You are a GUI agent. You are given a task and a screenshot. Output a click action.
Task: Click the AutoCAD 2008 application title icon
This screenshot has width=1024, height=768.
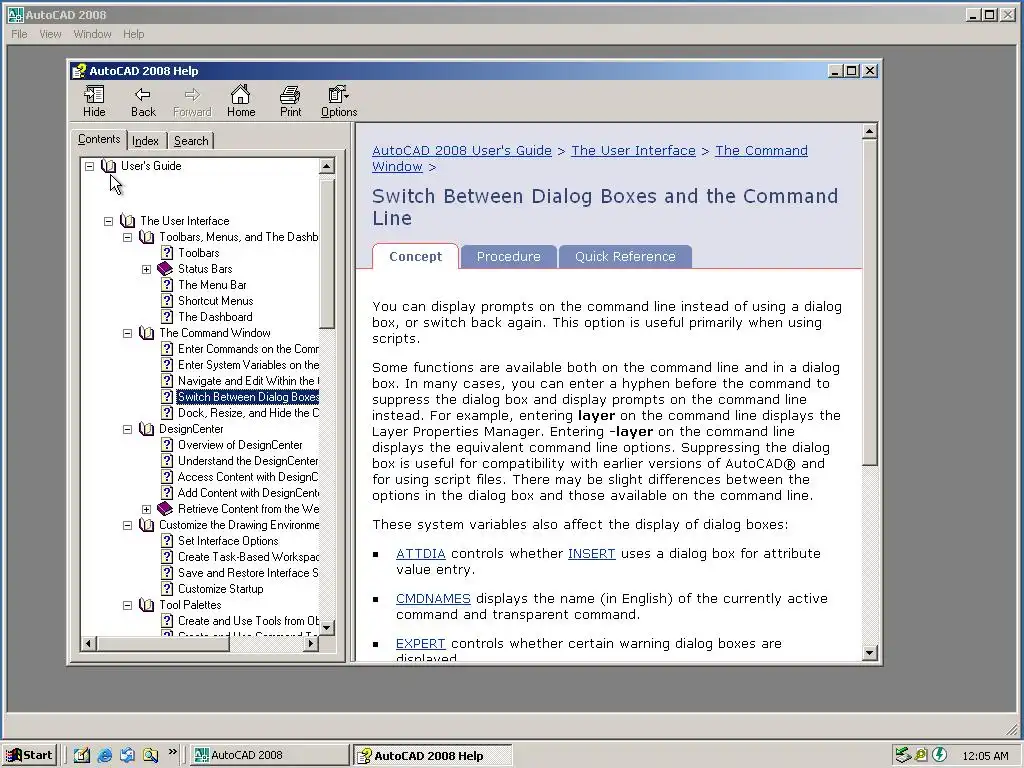tap(14, 14)
